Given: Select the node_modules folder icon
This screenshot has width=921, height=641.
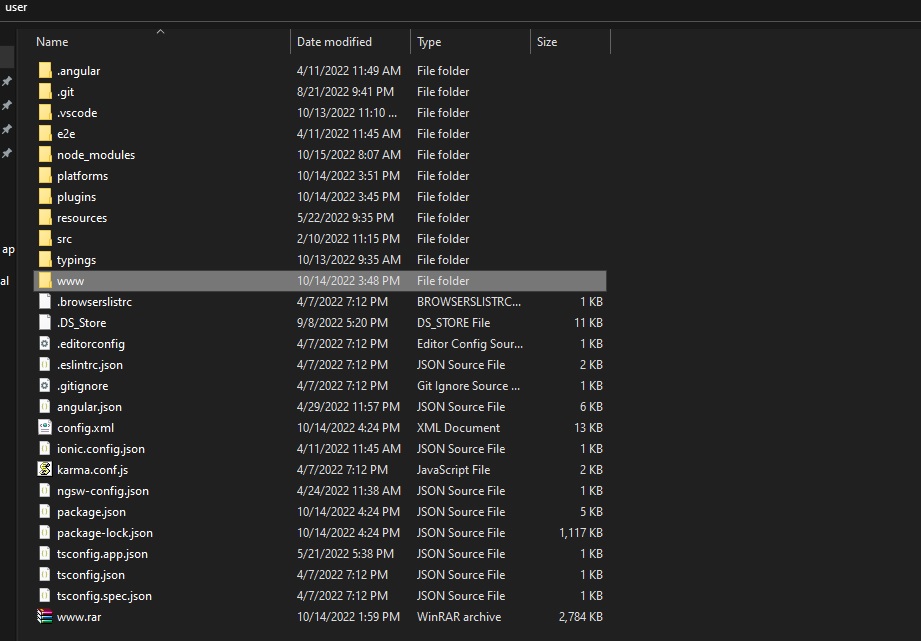Looking at the screenshot, I should tap(45, 155).
